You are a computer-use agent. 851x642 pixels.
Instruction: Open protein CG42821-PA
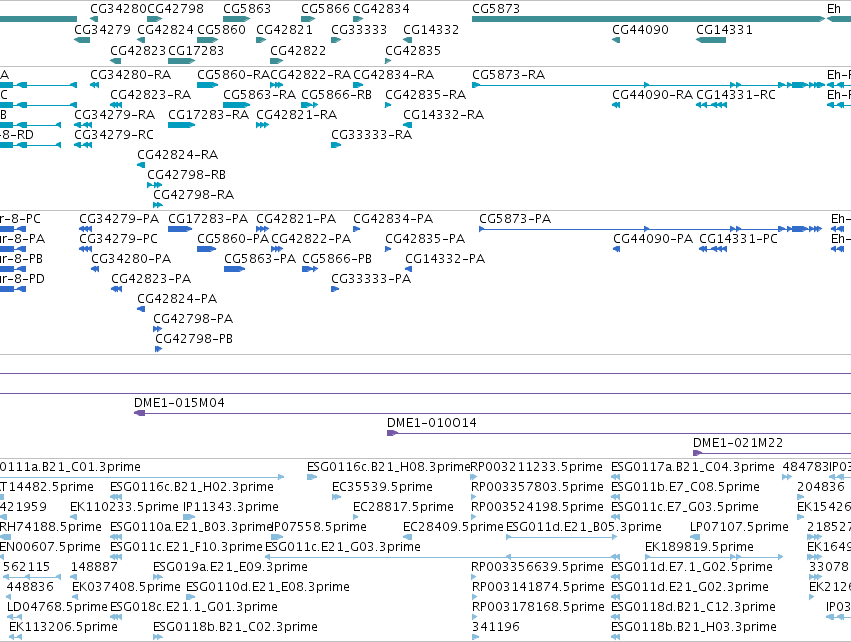point(296,219)
